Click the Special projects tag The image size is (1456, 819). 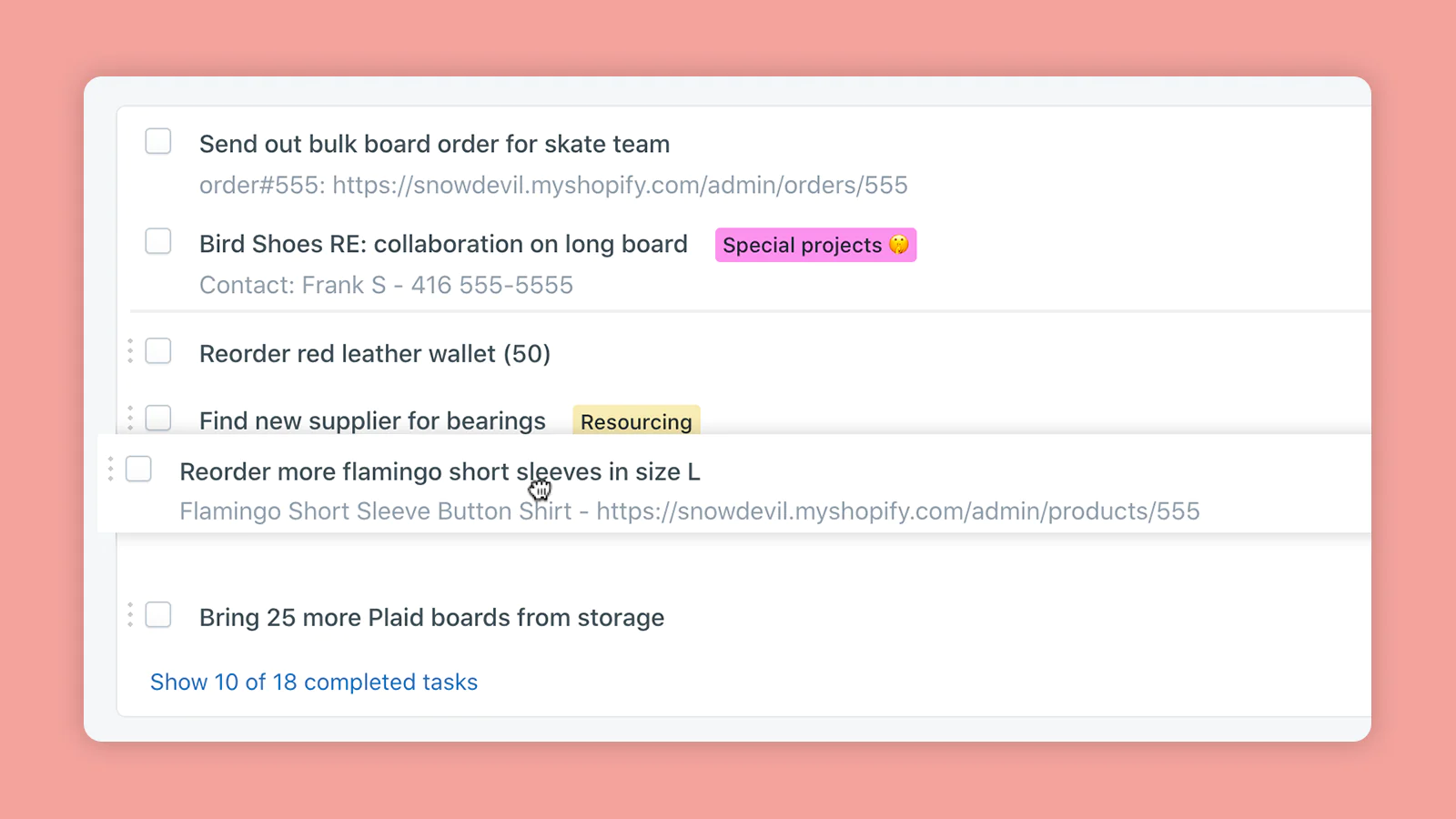click(x=815, y=245)
